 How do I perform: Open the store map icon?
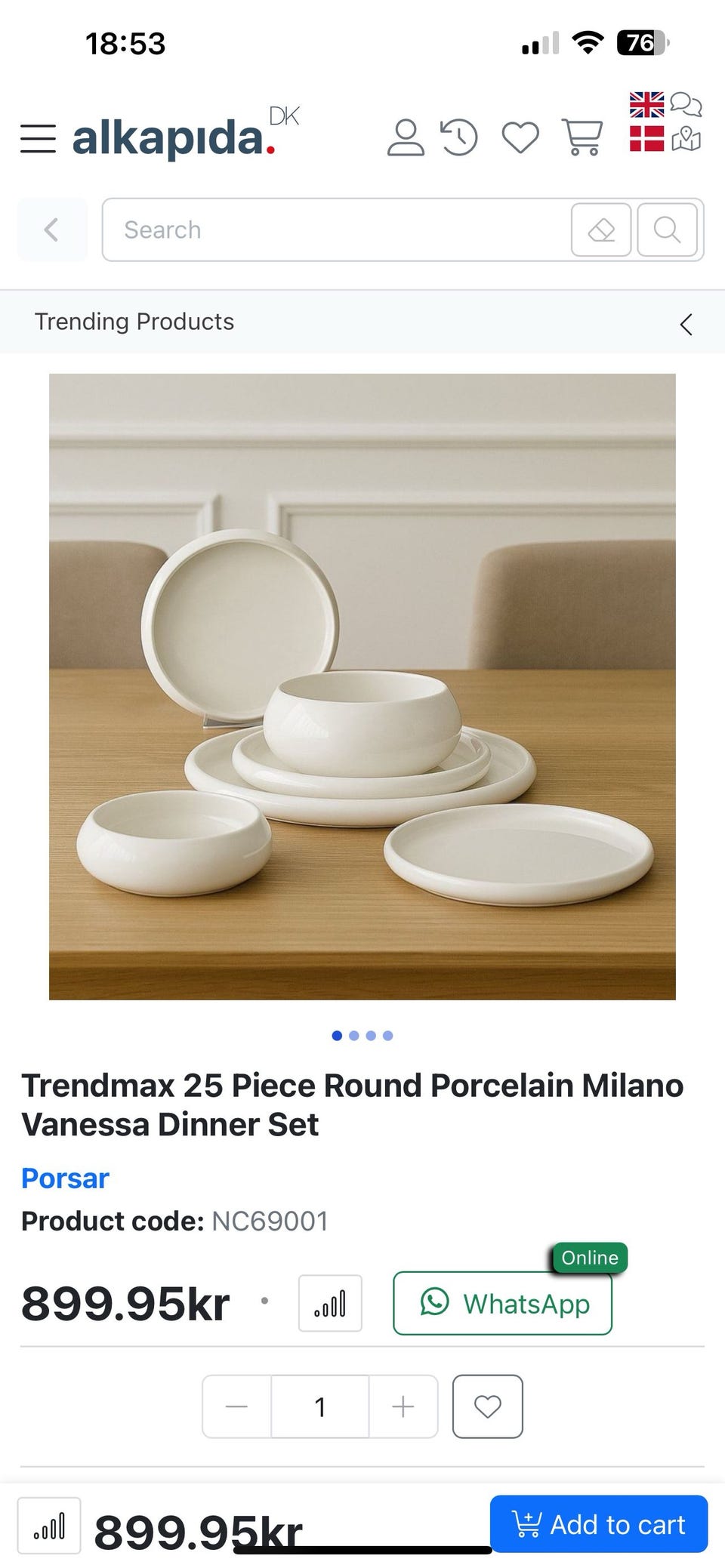pos(686,139)
